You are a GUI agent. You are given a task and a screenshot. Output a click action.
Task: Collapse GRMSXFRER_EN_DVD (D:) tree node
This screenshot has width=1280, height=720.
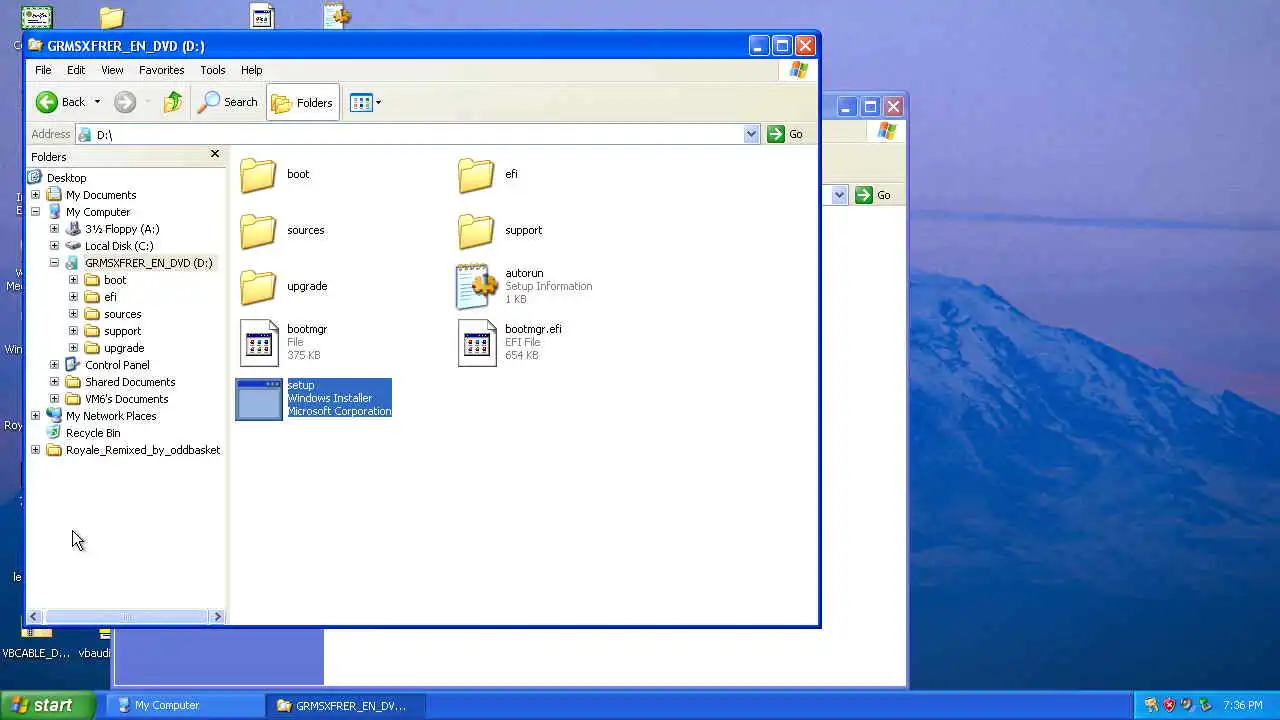tap(55, 263)
